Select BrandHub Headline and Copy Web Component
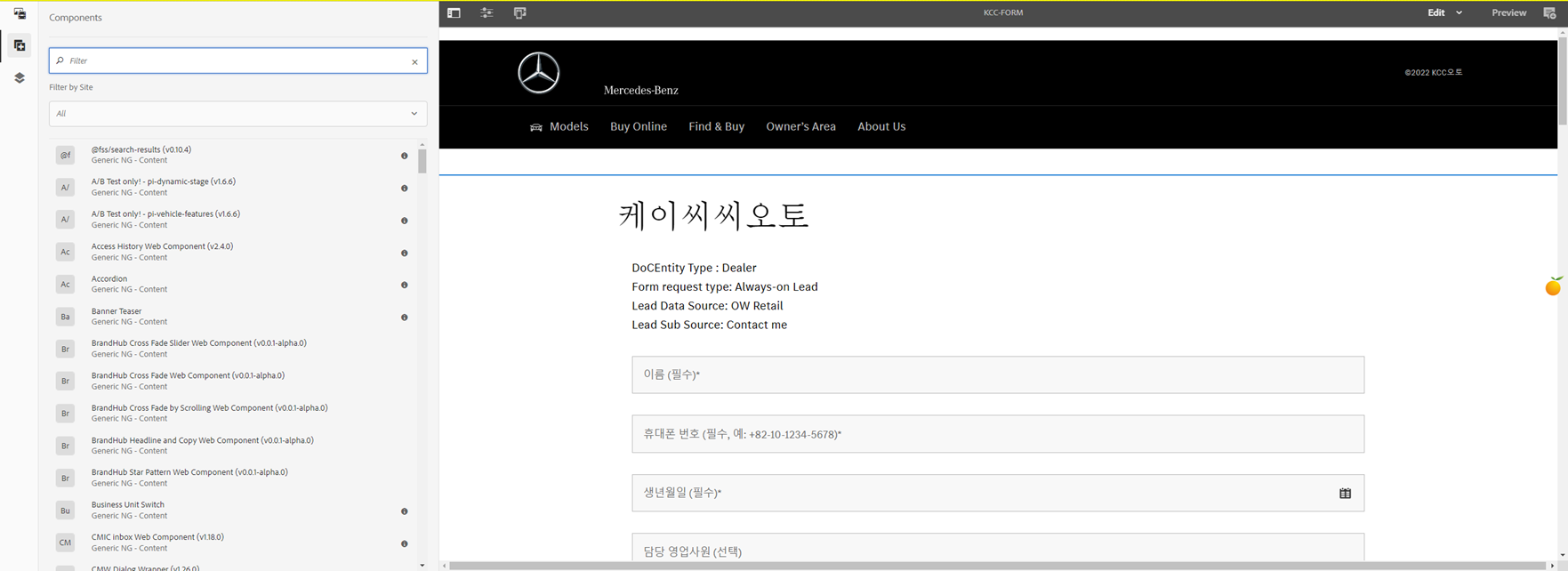The image size is (1568, 571). tap(203, 440)
